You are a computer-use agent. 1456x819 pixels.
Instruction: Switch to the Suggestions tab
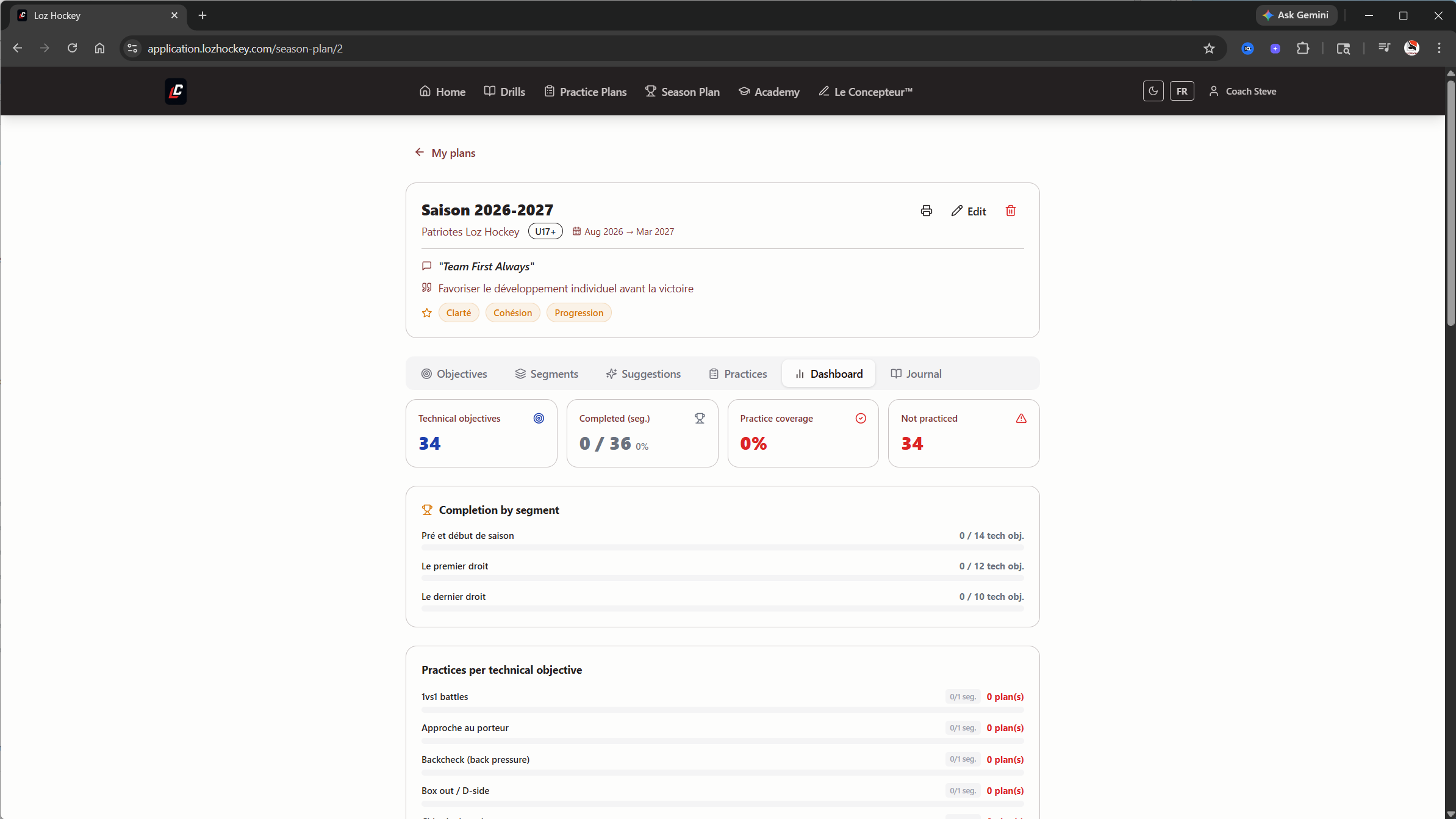point(644,373)
